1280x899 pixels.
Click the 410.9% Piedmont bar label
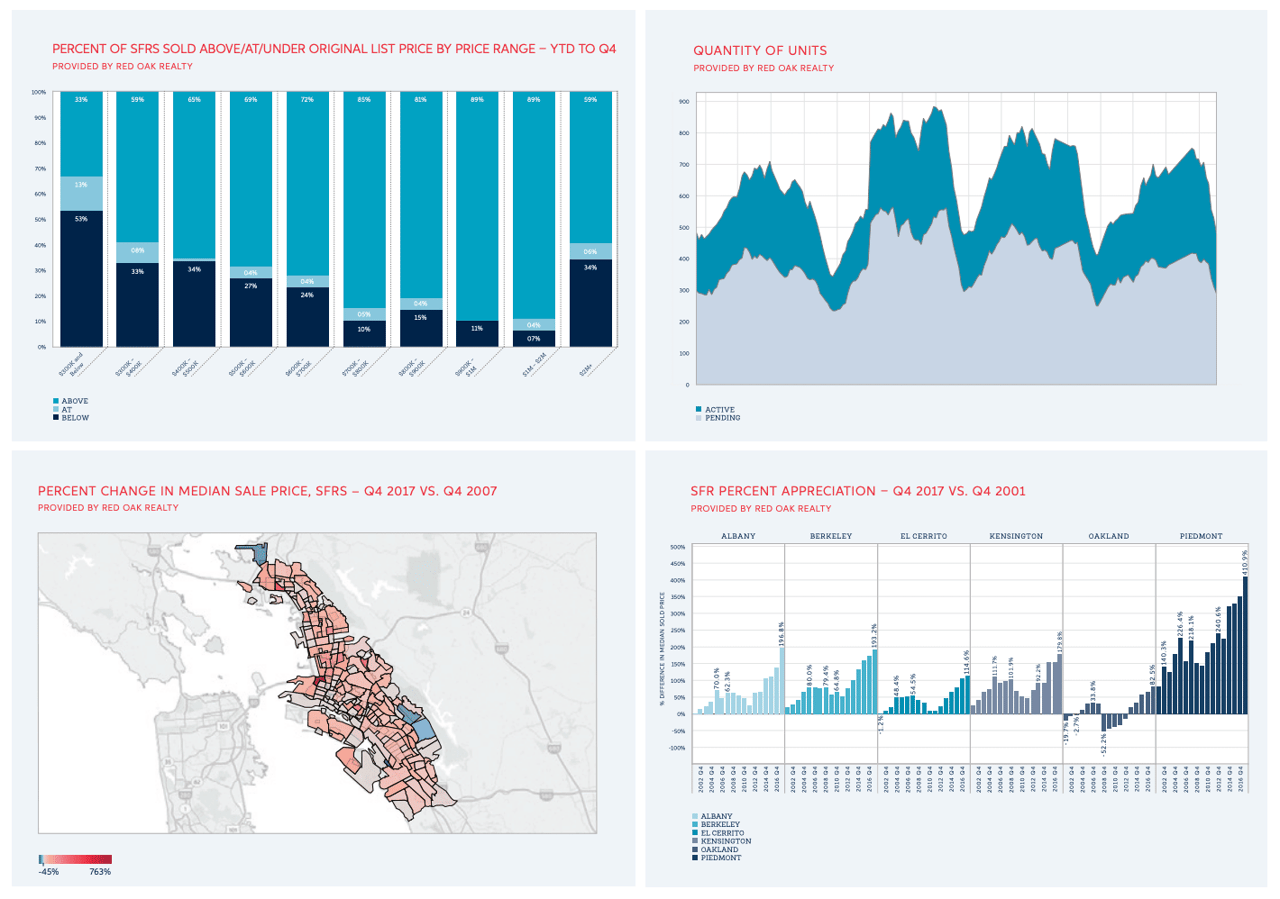click(1245, 561)
